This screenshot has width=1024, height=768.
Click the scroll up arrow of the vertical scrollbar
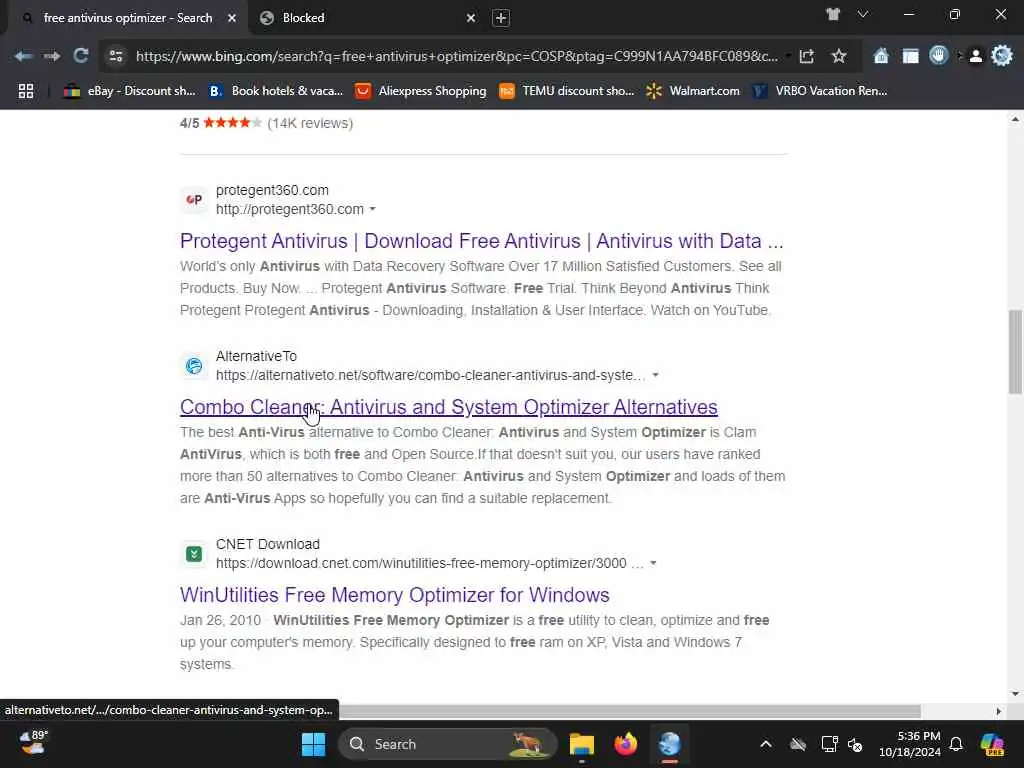pos(1015,119)
